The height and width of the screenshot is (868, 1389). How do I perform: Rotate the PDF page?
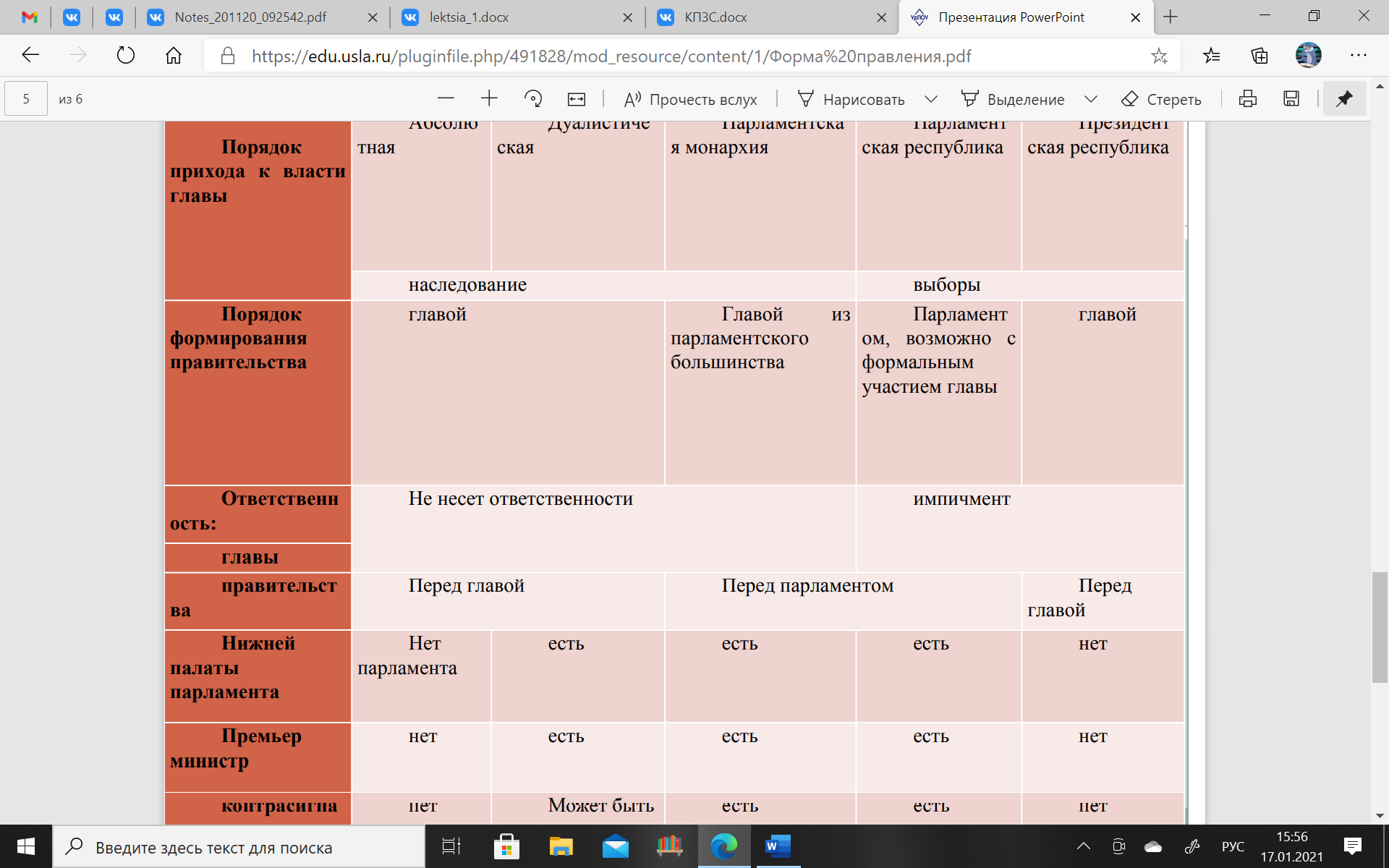point(533,98)
